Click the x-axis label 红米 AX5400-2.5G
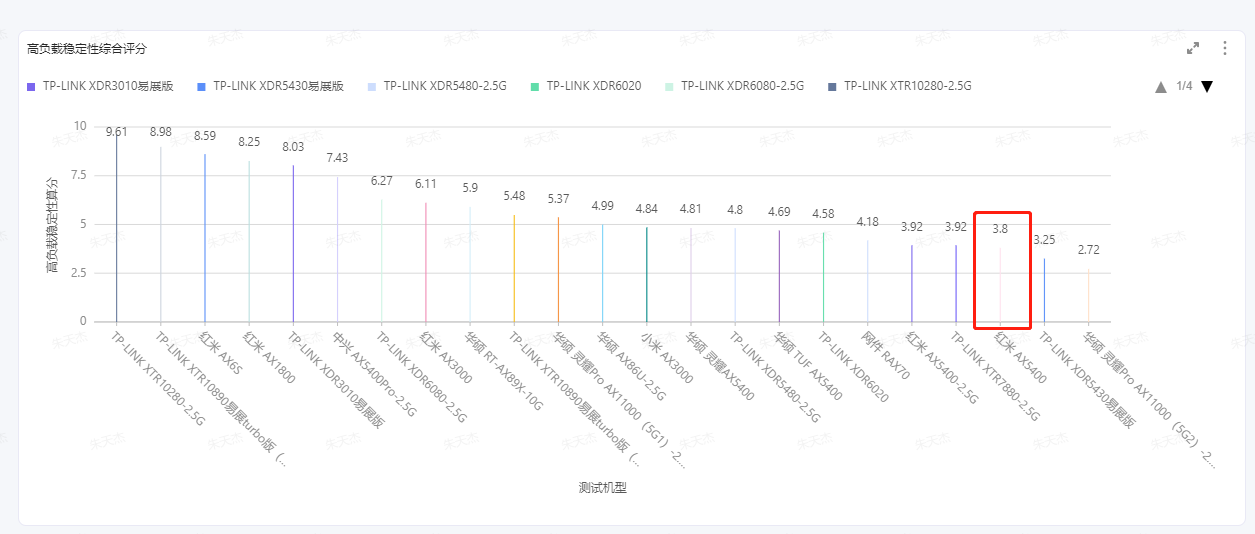This screenshot has height=534, width=1255. click(x=942, y=367)
